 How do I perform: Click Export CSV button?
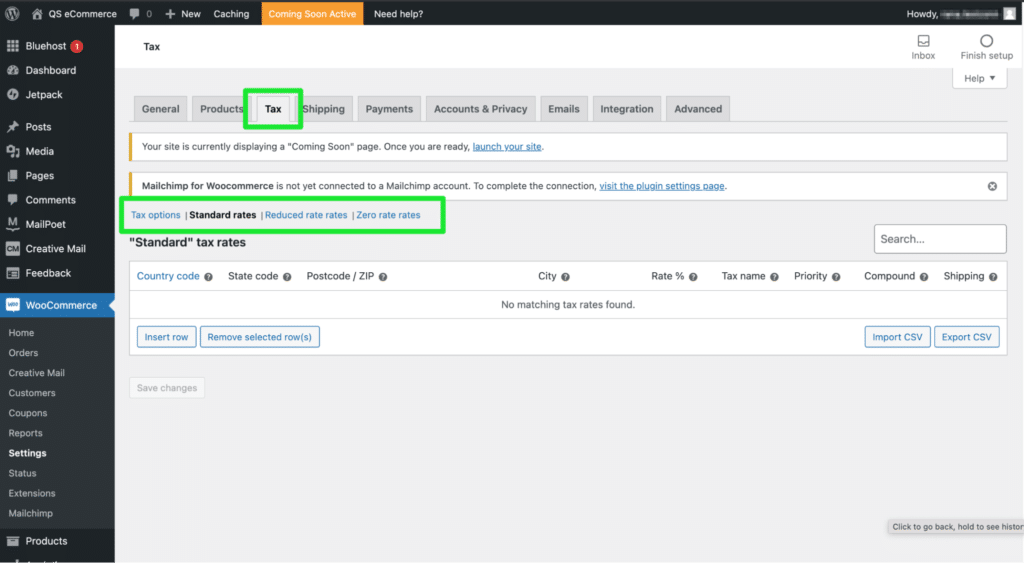coord(967,337)
